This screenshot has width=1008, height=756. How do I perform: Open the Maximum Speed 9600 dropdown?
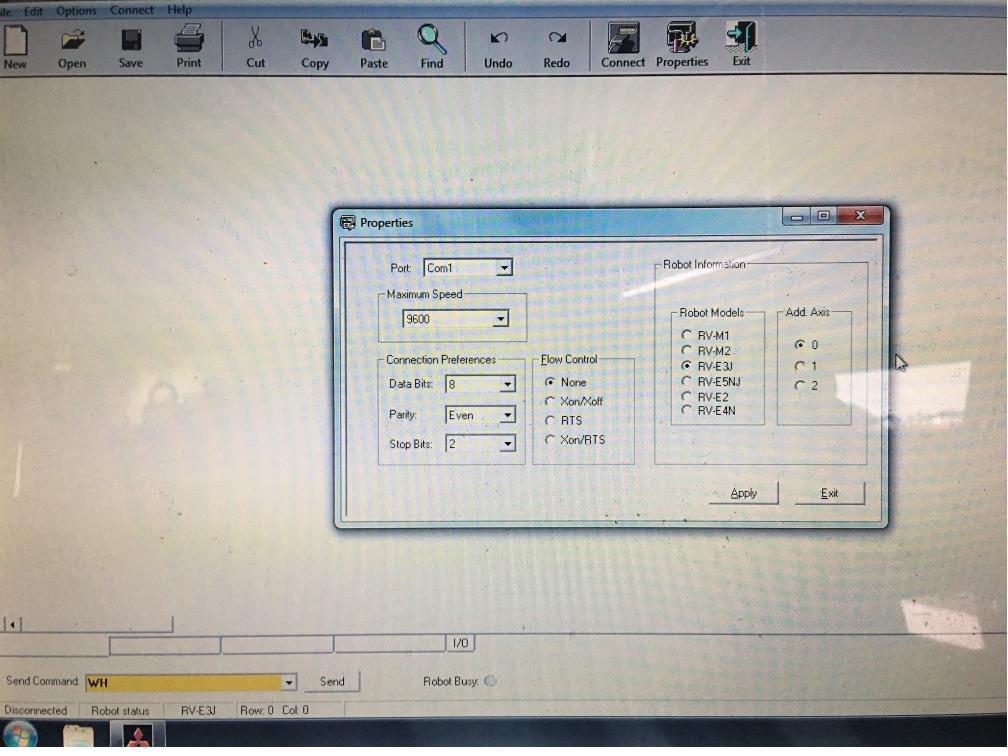click(x=500, y=319)
